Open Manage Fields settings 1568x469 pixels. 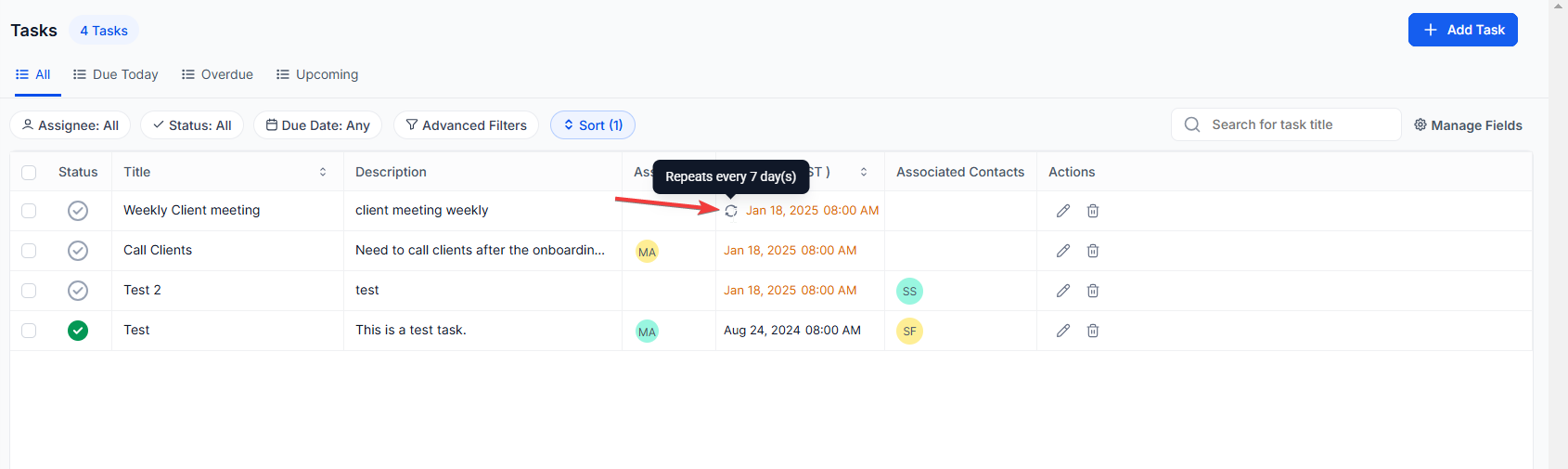point(1468,125)
